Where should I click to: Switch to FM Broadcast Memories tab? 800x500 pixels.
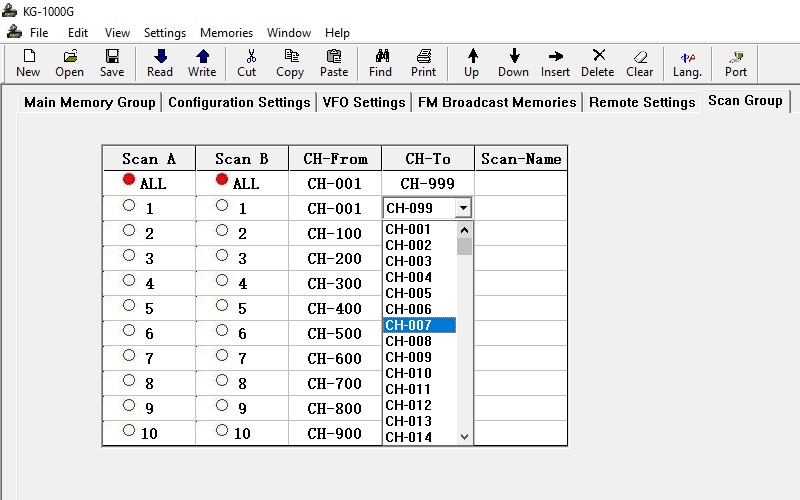[497, 102]
